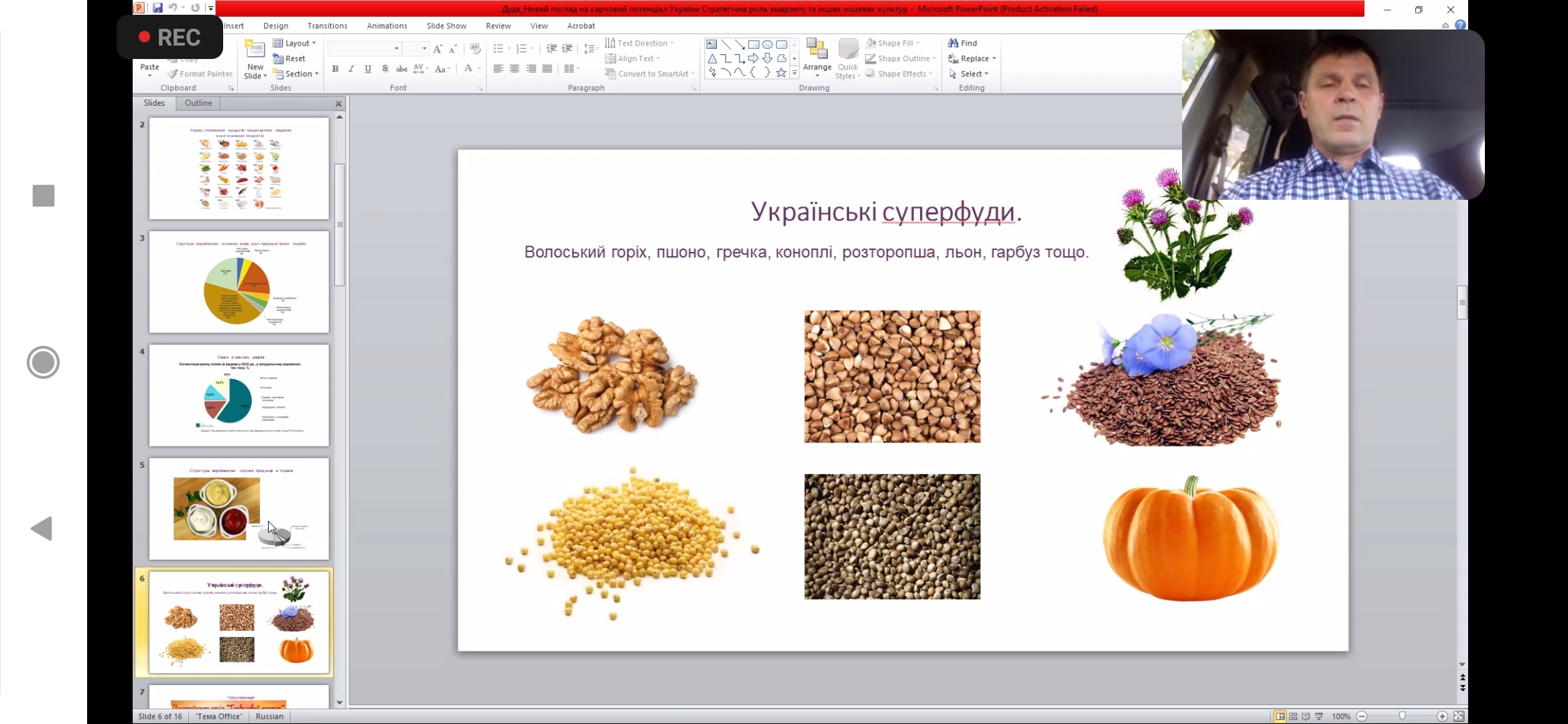The image size is (1568, 724).
Task: Select slide 3 thumbnail with the pie chart
Action: (x=239, y=282)
